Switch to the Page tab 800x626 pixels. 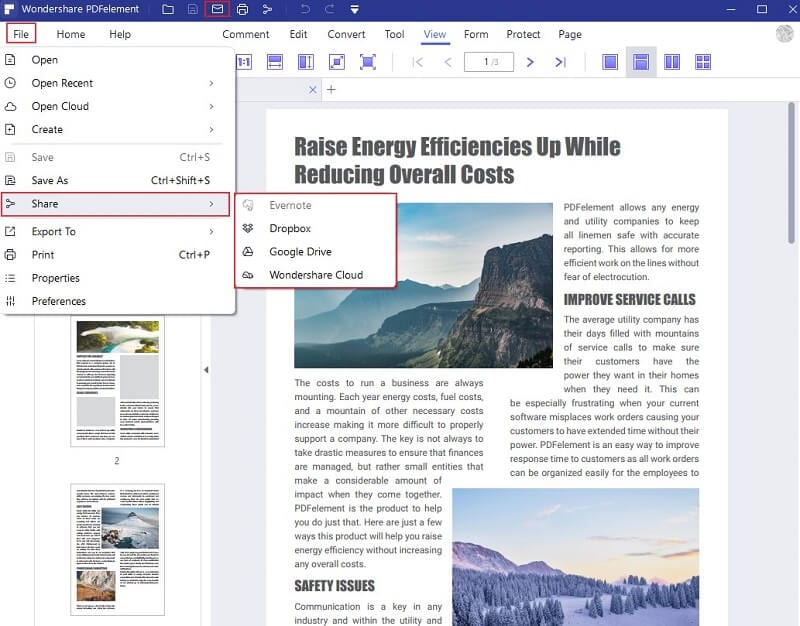click(x=570, y=34)
